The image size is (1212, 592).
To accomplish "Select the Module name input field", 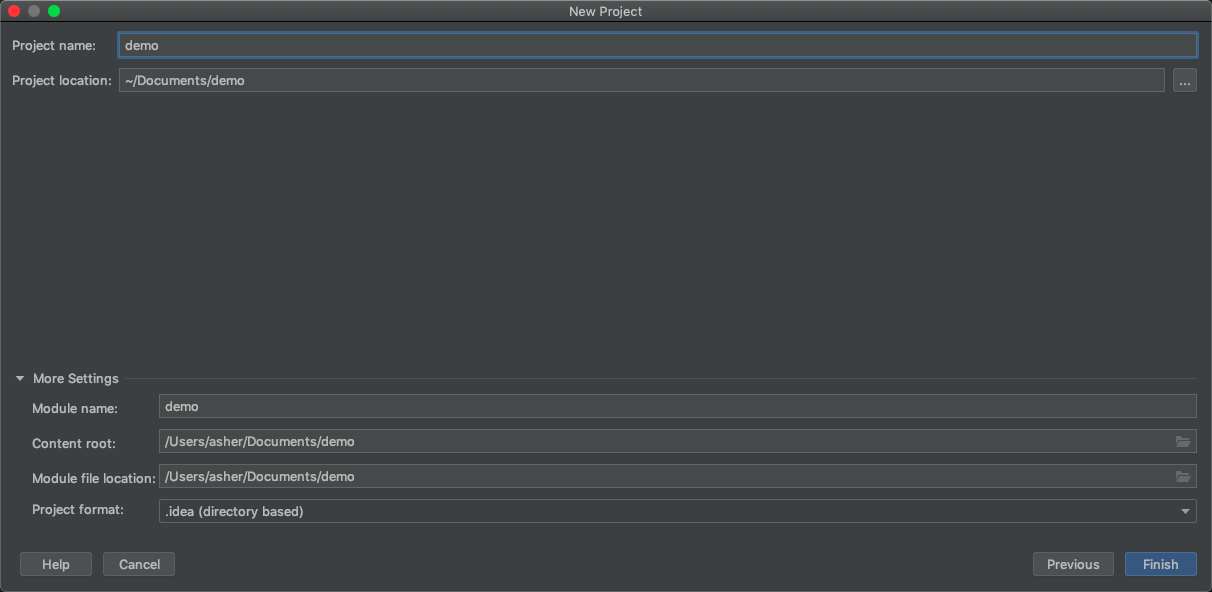I will (677, 406).
